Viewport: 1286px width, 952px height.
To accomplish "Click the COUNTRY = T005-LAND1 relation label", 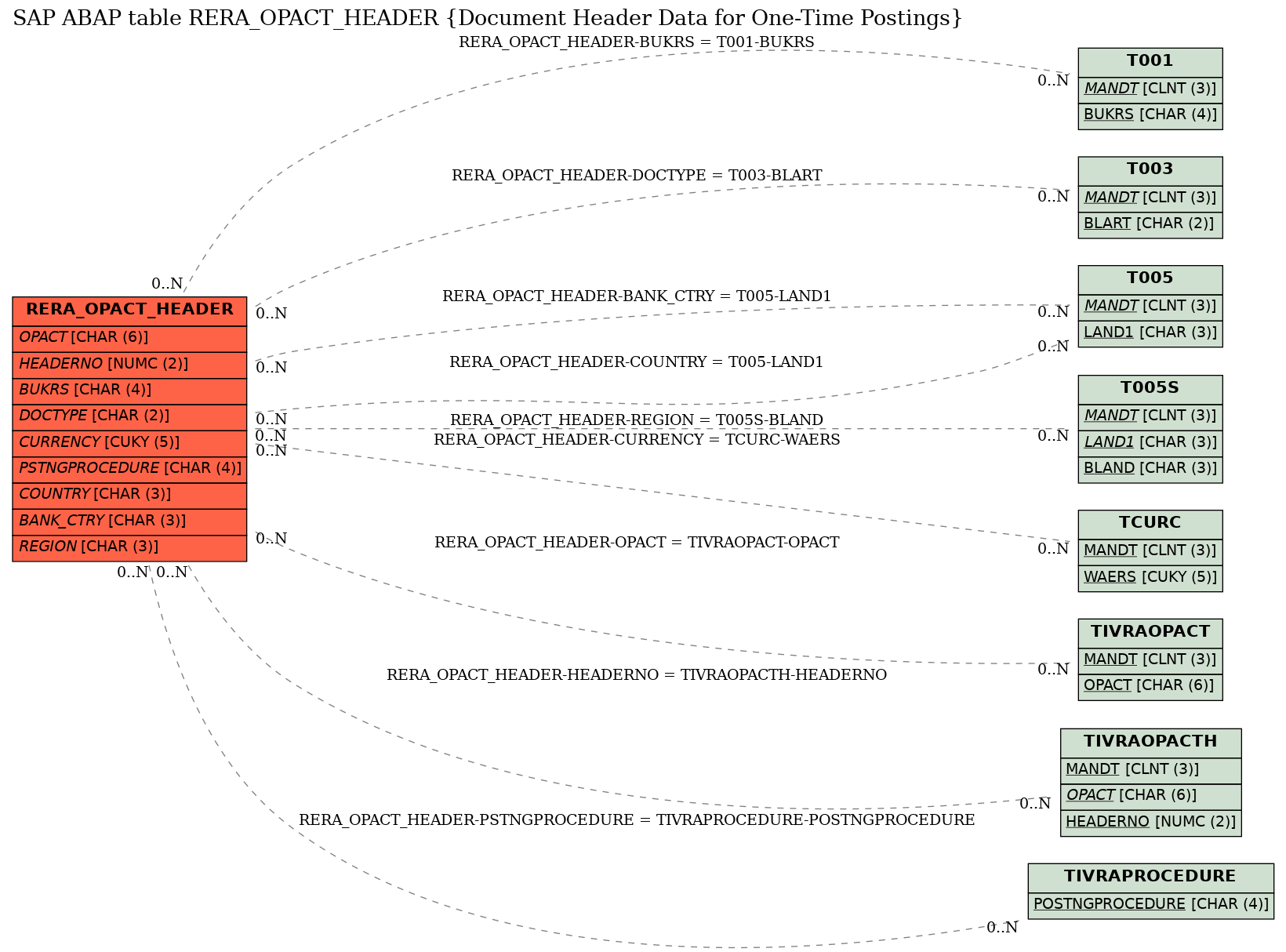I will coord(636,362).
